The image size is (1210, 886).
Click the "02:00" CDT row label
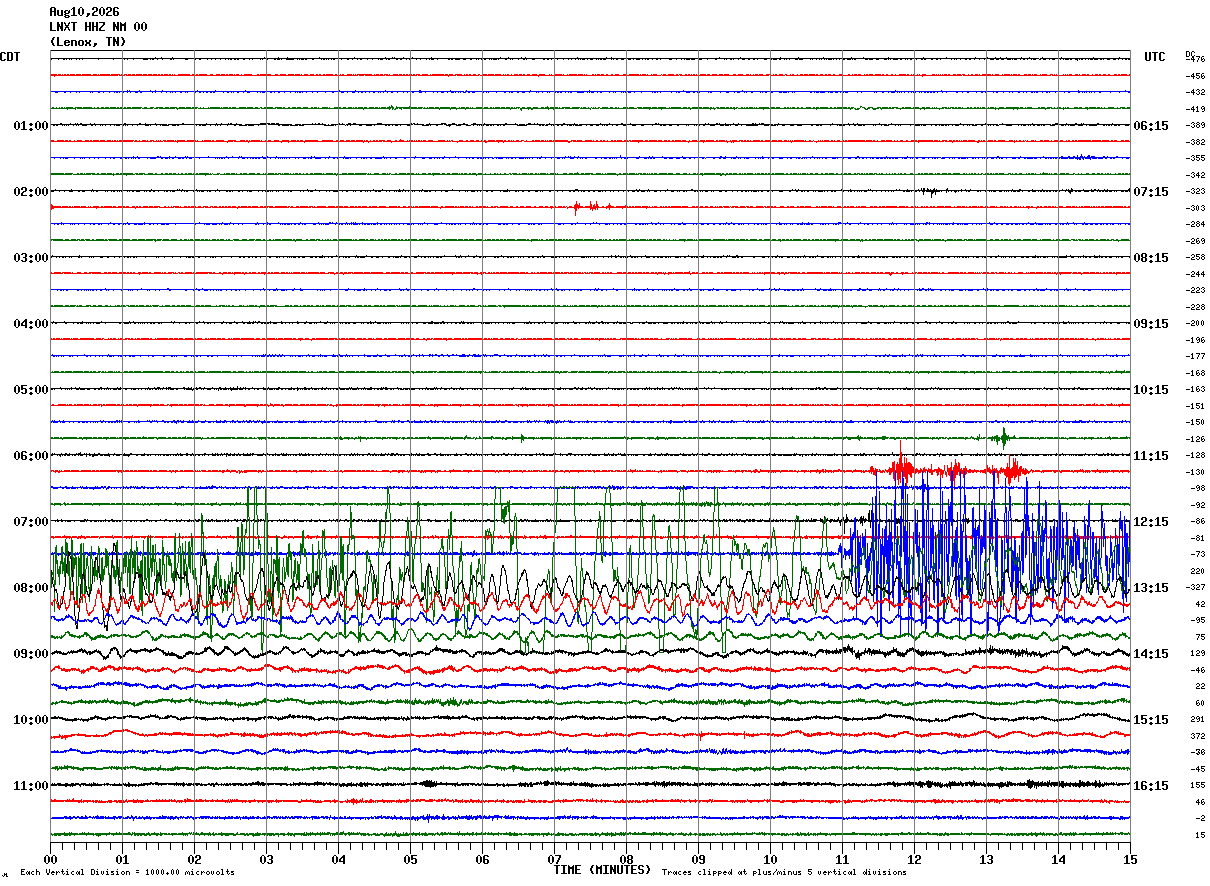(x=31, y=192)
